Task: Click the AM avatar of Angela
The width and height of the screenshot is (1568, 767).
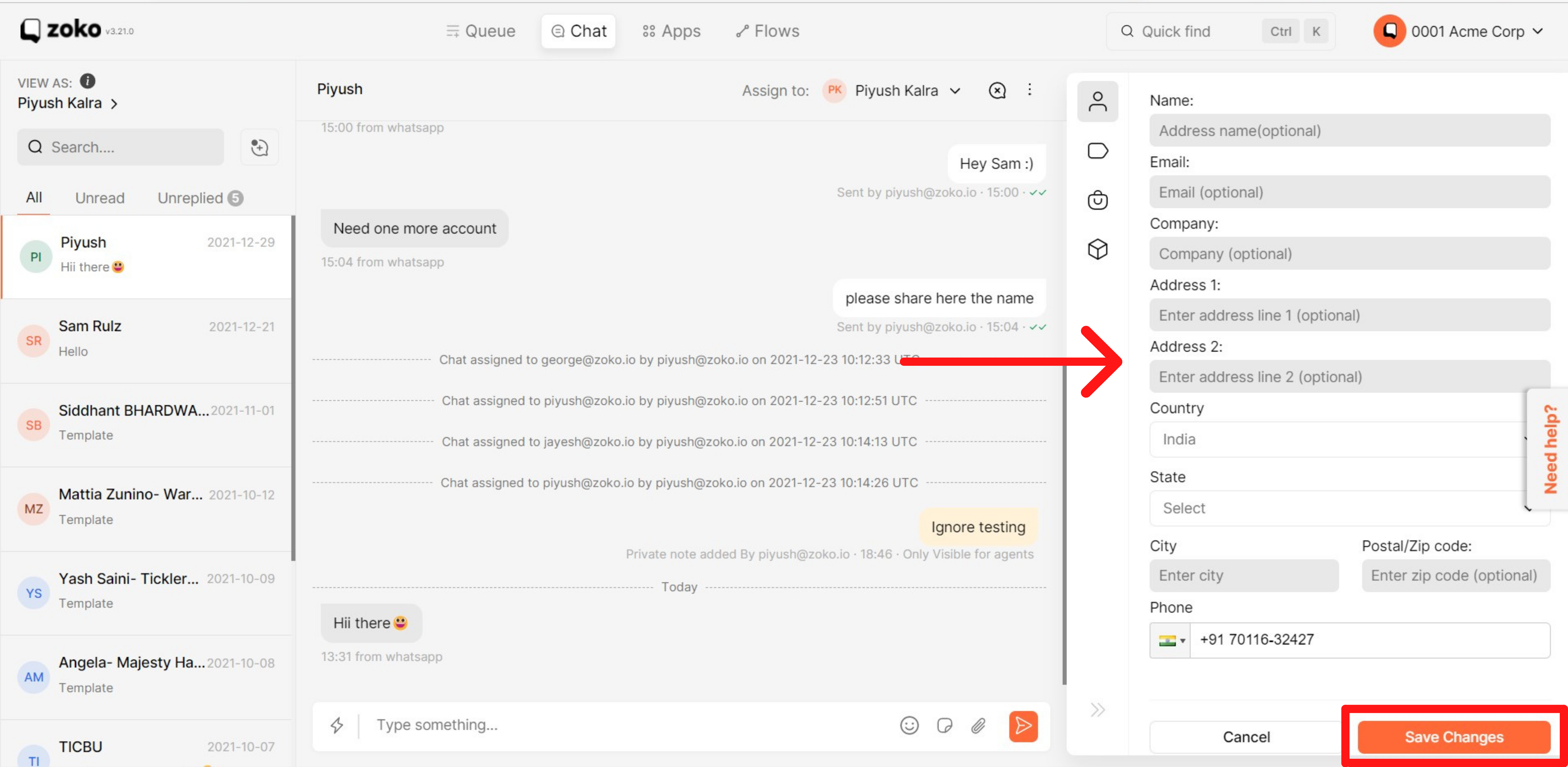Action: tap(34, 677)
